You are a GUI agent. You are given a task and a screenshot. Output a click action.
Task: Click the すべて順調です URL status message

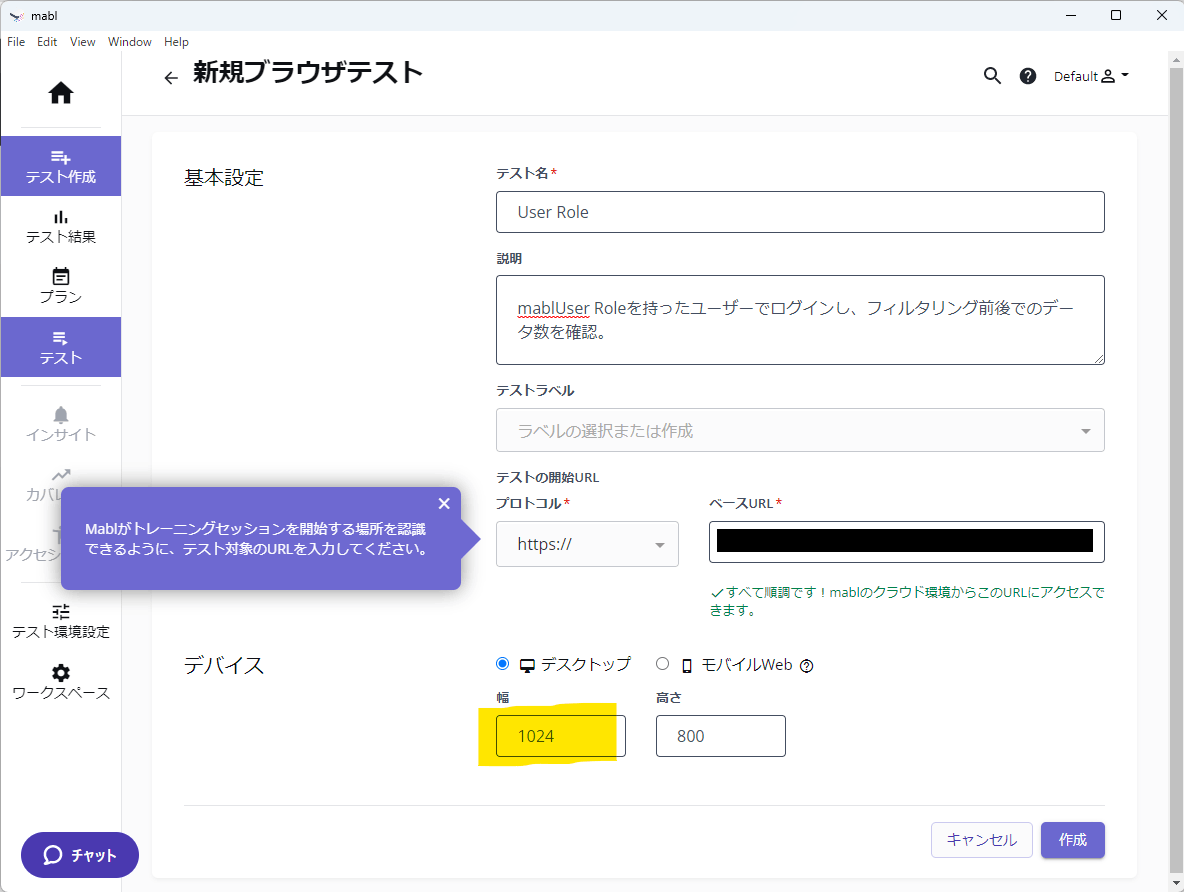[906, 601]
